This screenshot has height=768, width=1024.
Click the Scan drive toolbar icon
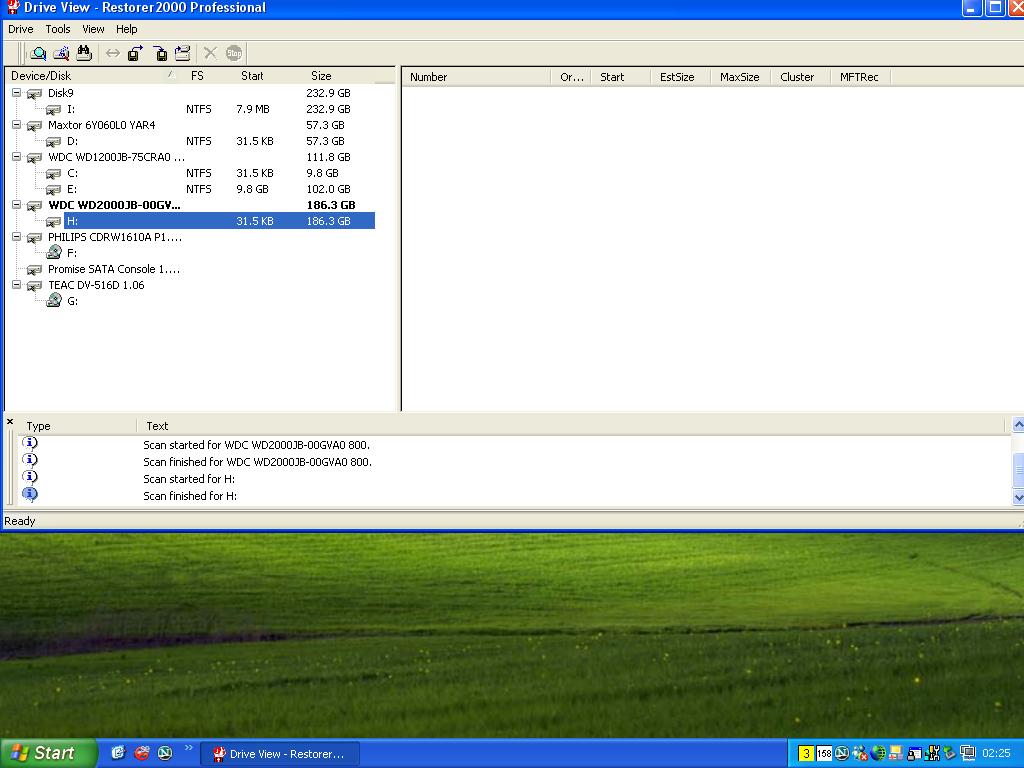click(61, 54)
